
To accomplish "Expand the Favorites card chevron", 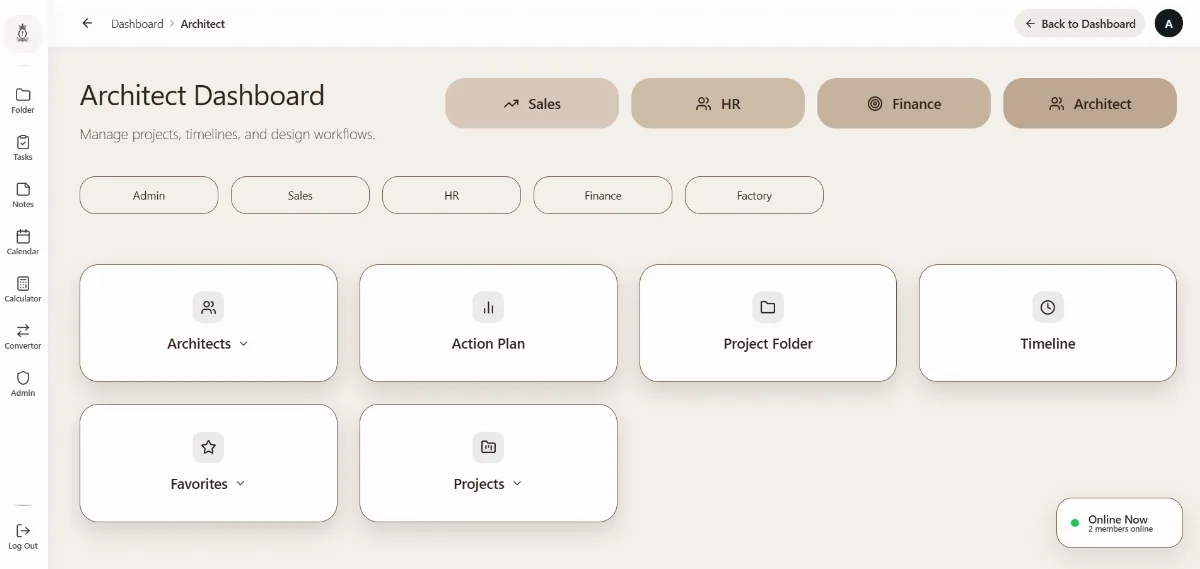I will coord(240,484).
